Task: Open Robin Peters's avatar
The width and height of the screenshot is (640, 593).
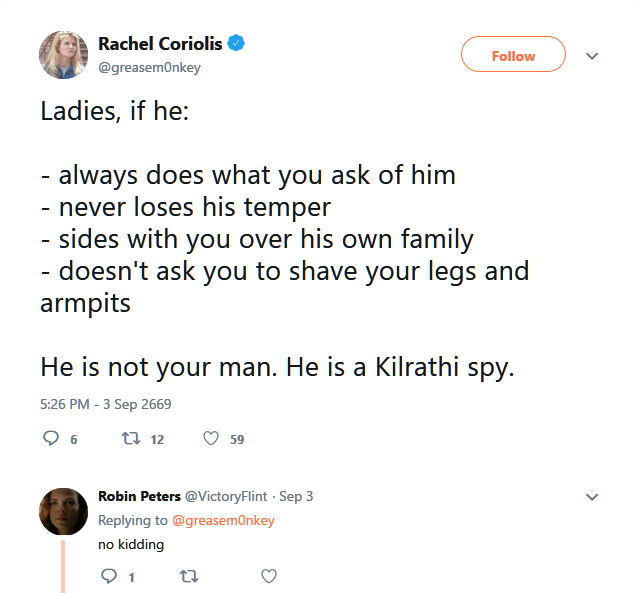Action: point(64,510)
